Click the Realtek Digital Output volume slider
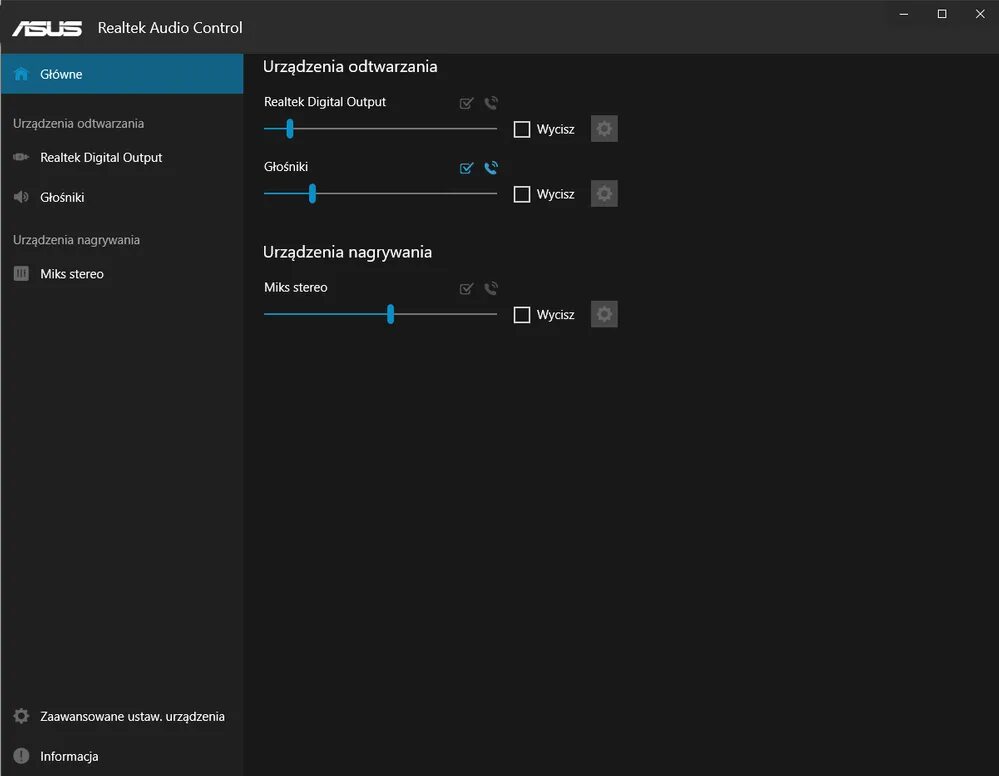Image resolution: width=999 pixels, height=776 pixels. pos(380,129)
